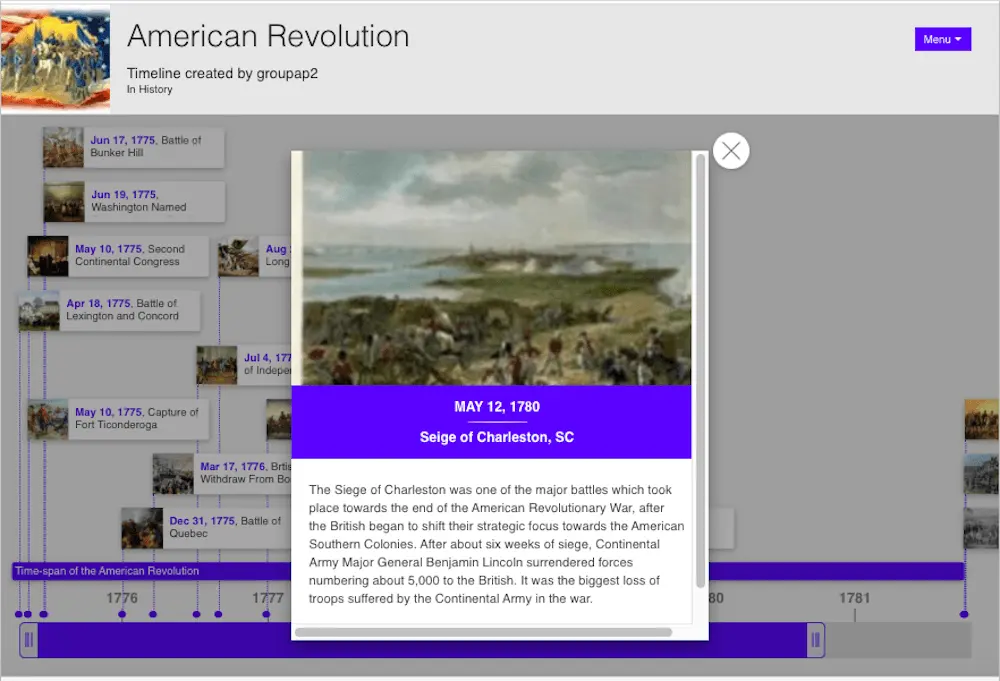This screenshot has height=681, width=1000.
Task: Open the Battle of Bunker Hill event
Action: coord(133,147)
